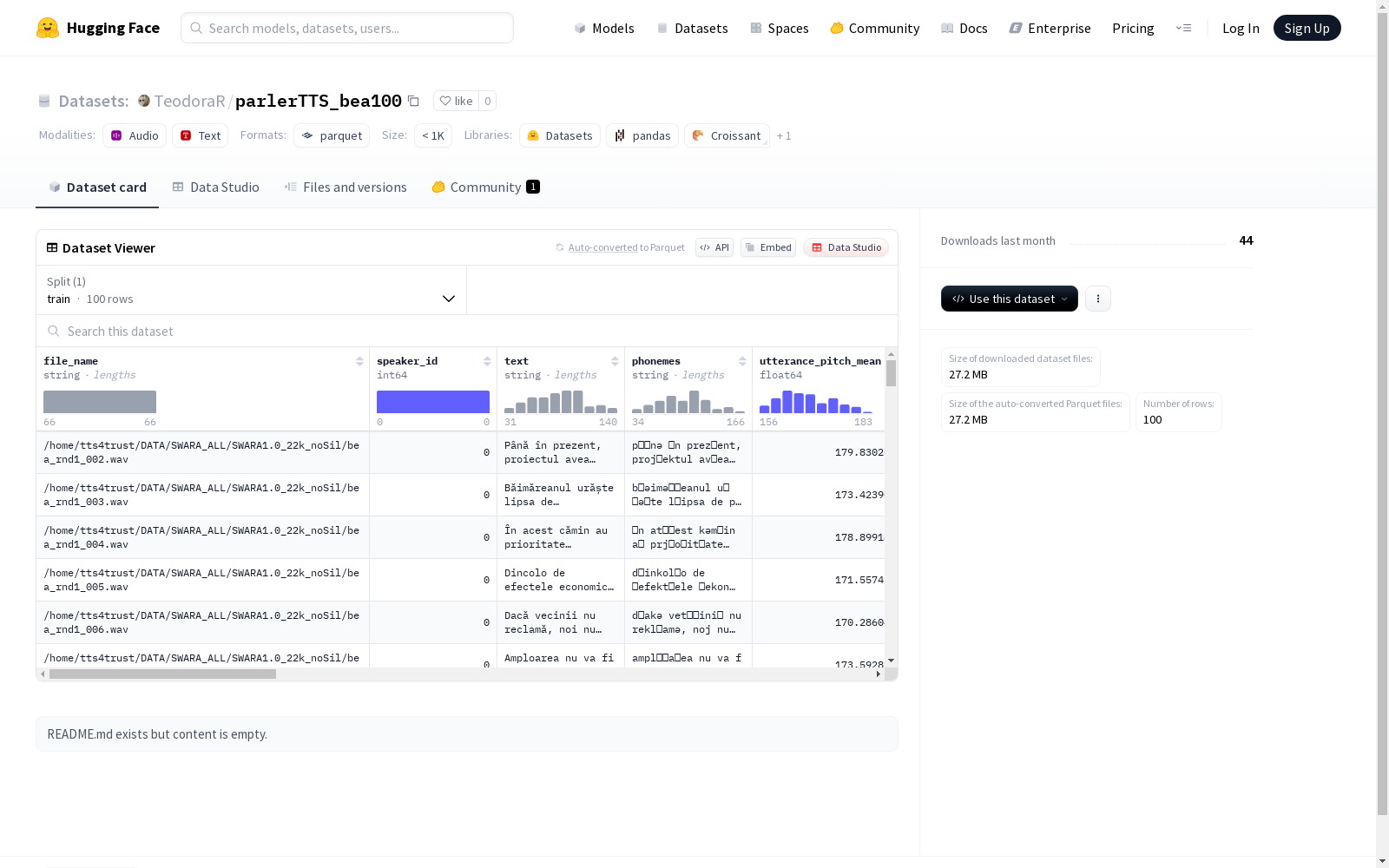Click the Hugging Face logo icon
Screen dimensions: 1389x868
[x=48, y=28]
